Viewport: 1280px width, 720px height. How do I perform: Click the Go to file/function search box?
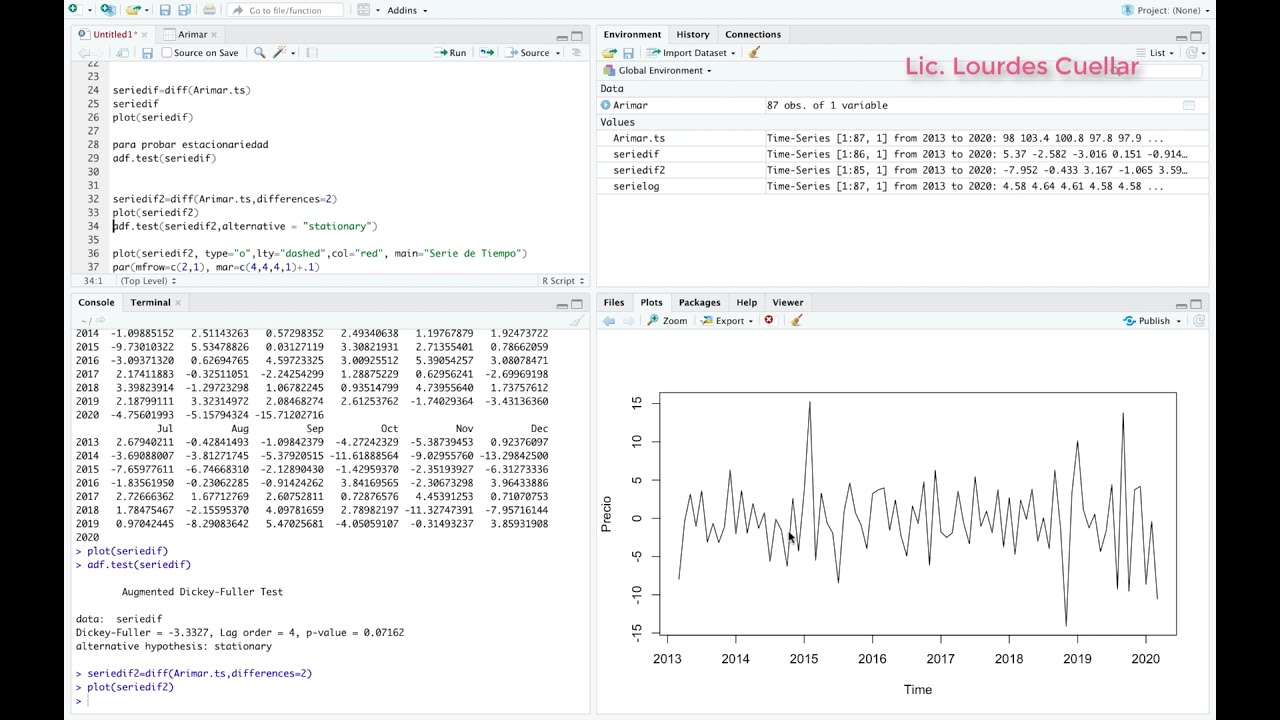click(x=285, y=10)
